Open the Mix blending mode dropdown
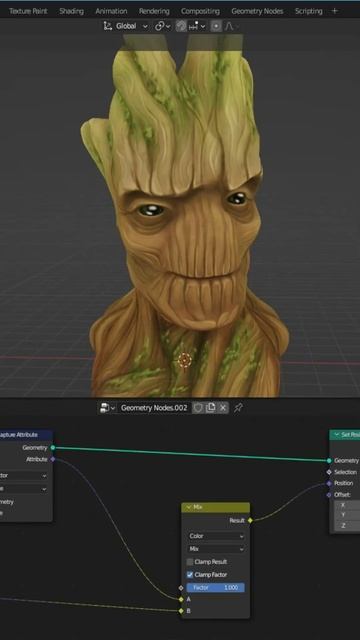Screen dimensions: 360x640 click(216, 549)
